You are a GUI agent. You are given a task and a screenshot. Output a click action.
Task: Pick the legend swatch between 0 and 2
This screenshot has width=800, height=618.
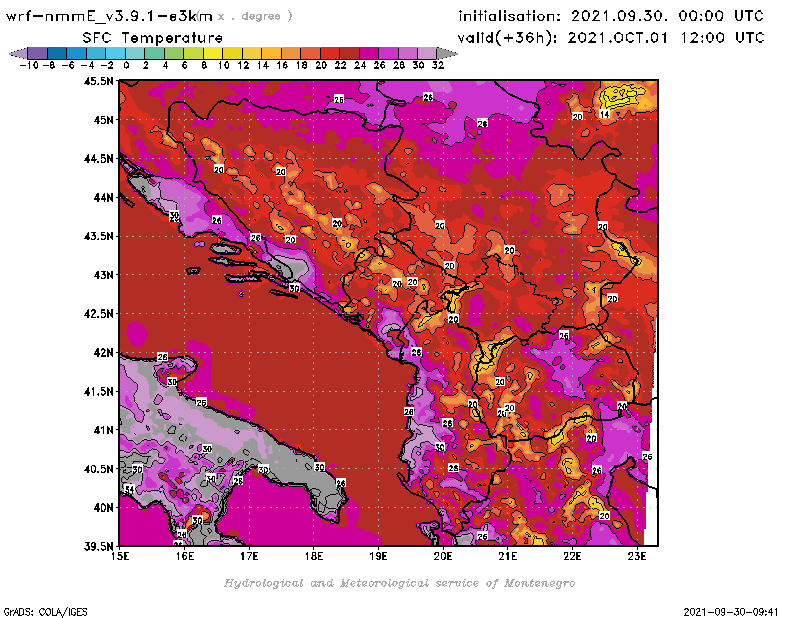point(135,53)
